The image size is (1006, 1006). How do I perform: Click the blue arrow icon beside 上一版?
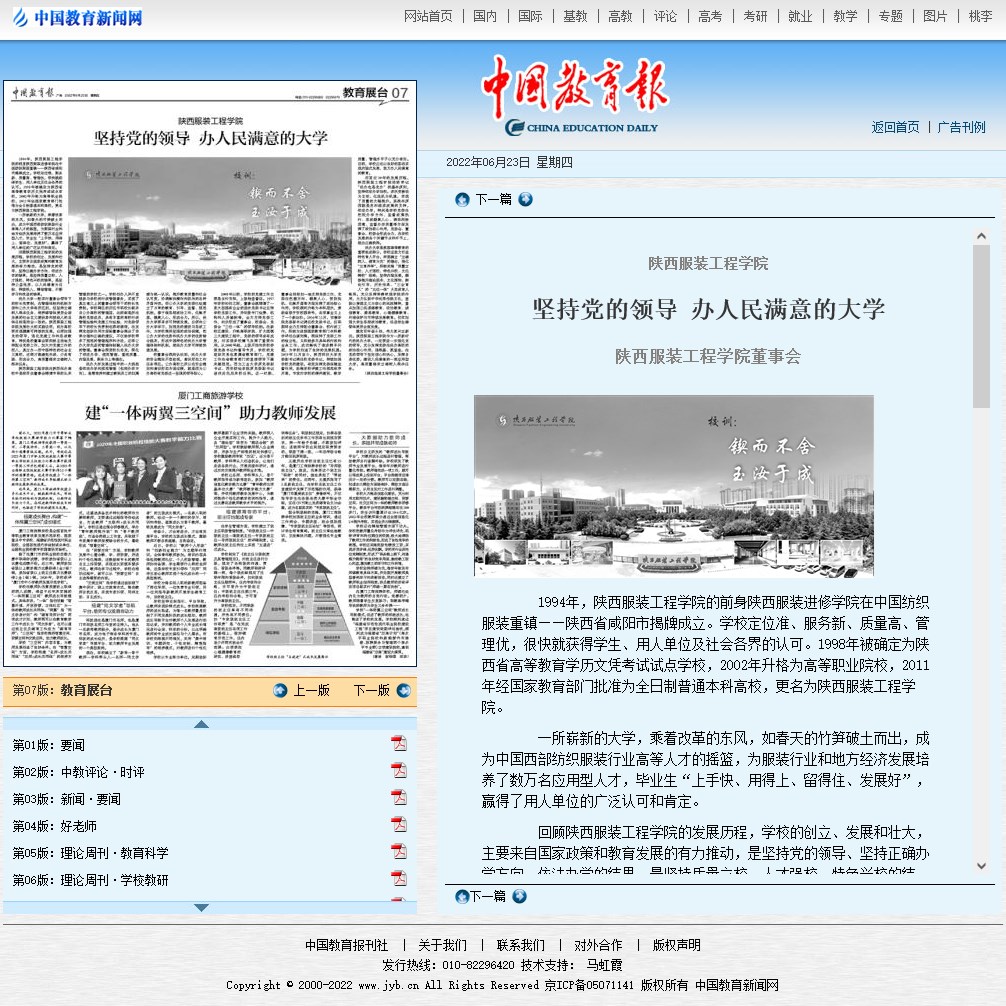[280, 690]
